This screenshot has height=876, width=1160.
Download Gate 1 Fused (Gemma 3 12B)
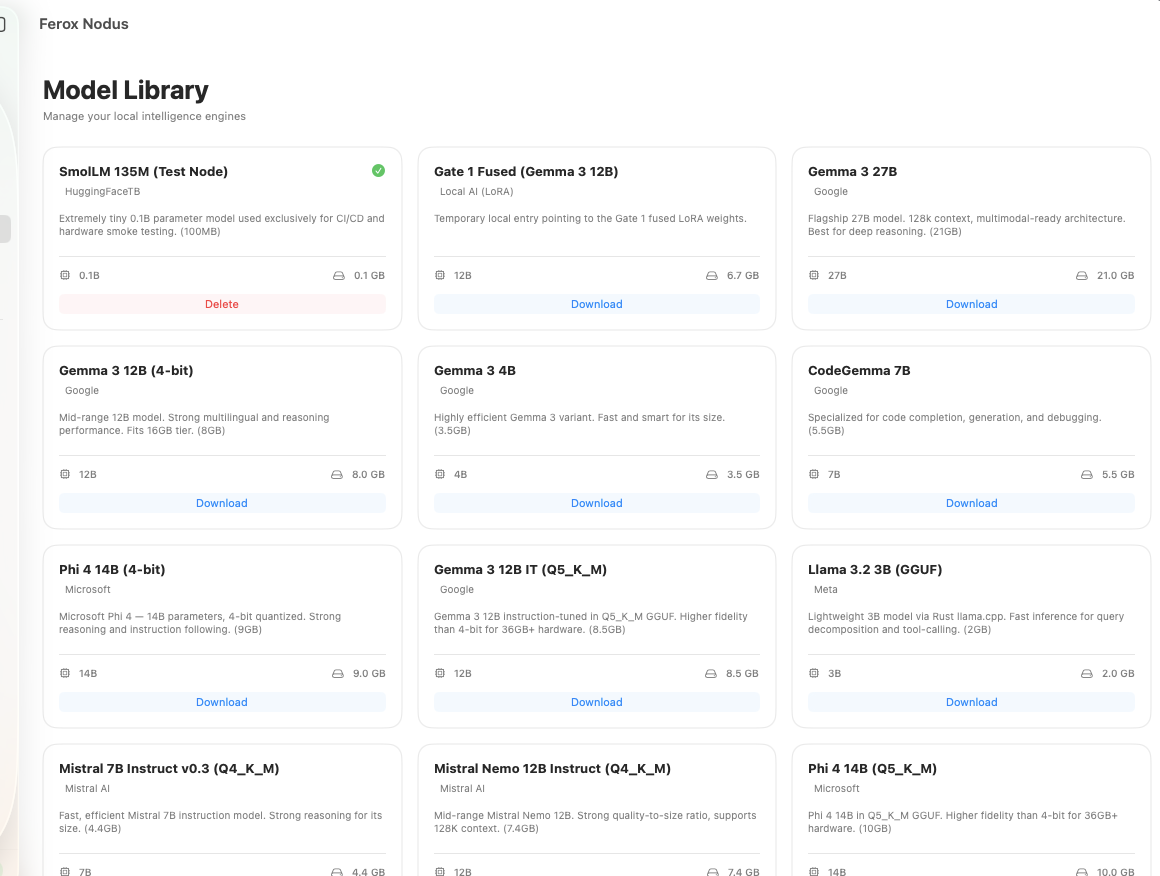596,304
